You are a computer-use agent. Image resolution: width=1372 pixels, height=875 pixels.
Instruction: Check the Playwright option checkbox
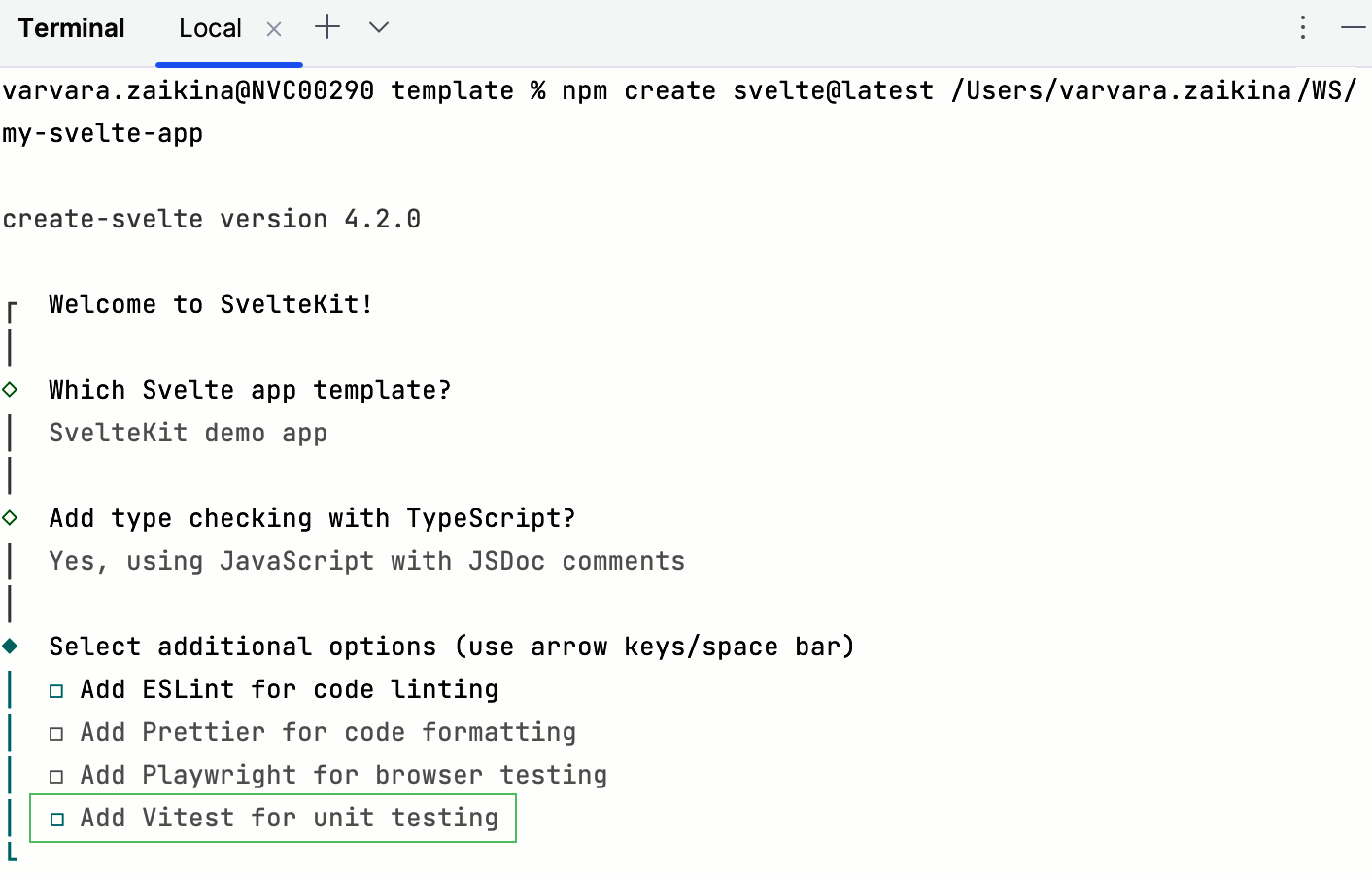click(x=56, y=777)
